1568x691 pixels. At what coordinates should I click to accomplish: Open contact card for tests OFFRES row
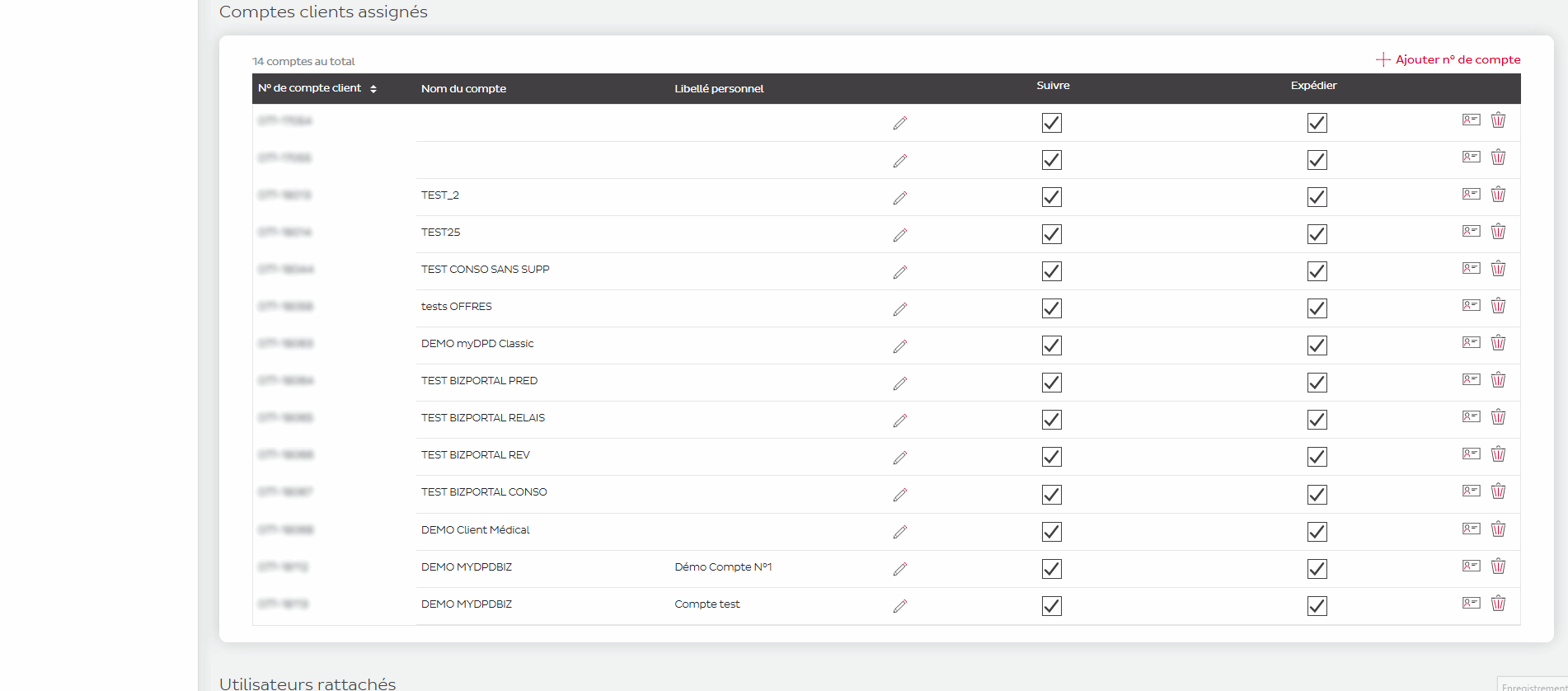point(1471,306)
